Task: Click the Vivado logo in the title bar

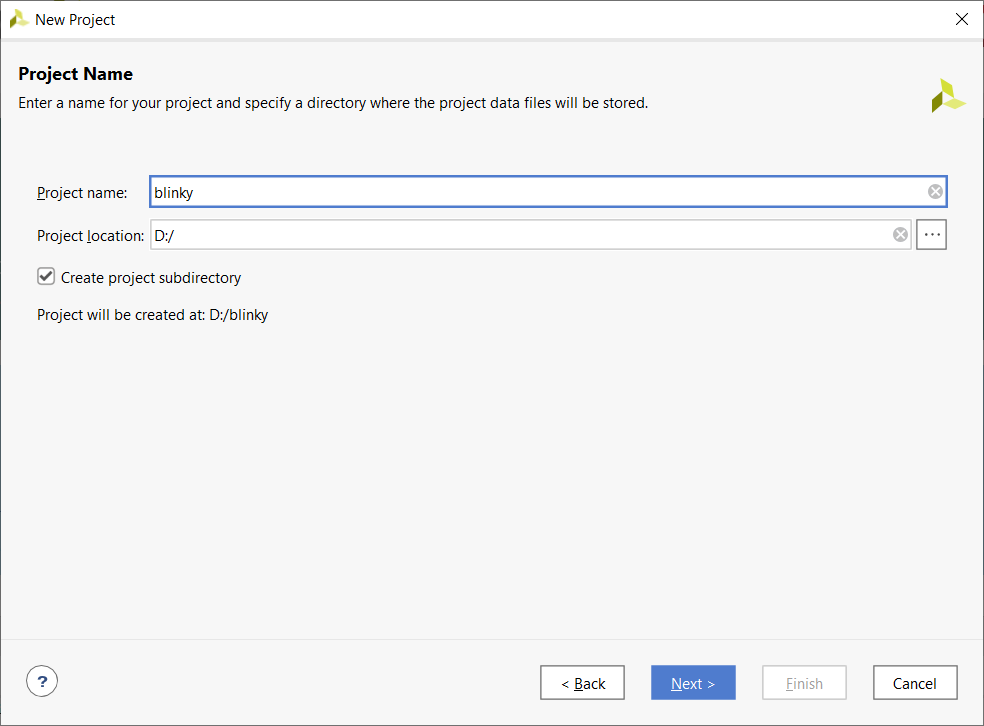Action: [19, 19]
